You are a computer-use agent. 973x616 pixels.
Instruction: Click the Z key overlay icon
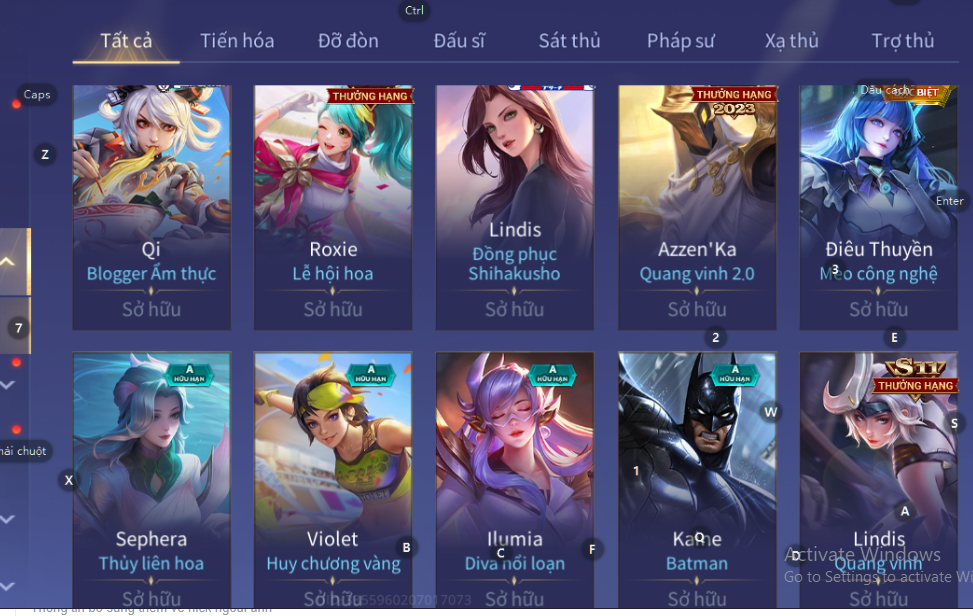pyautogui.click(x=45, y=154)
